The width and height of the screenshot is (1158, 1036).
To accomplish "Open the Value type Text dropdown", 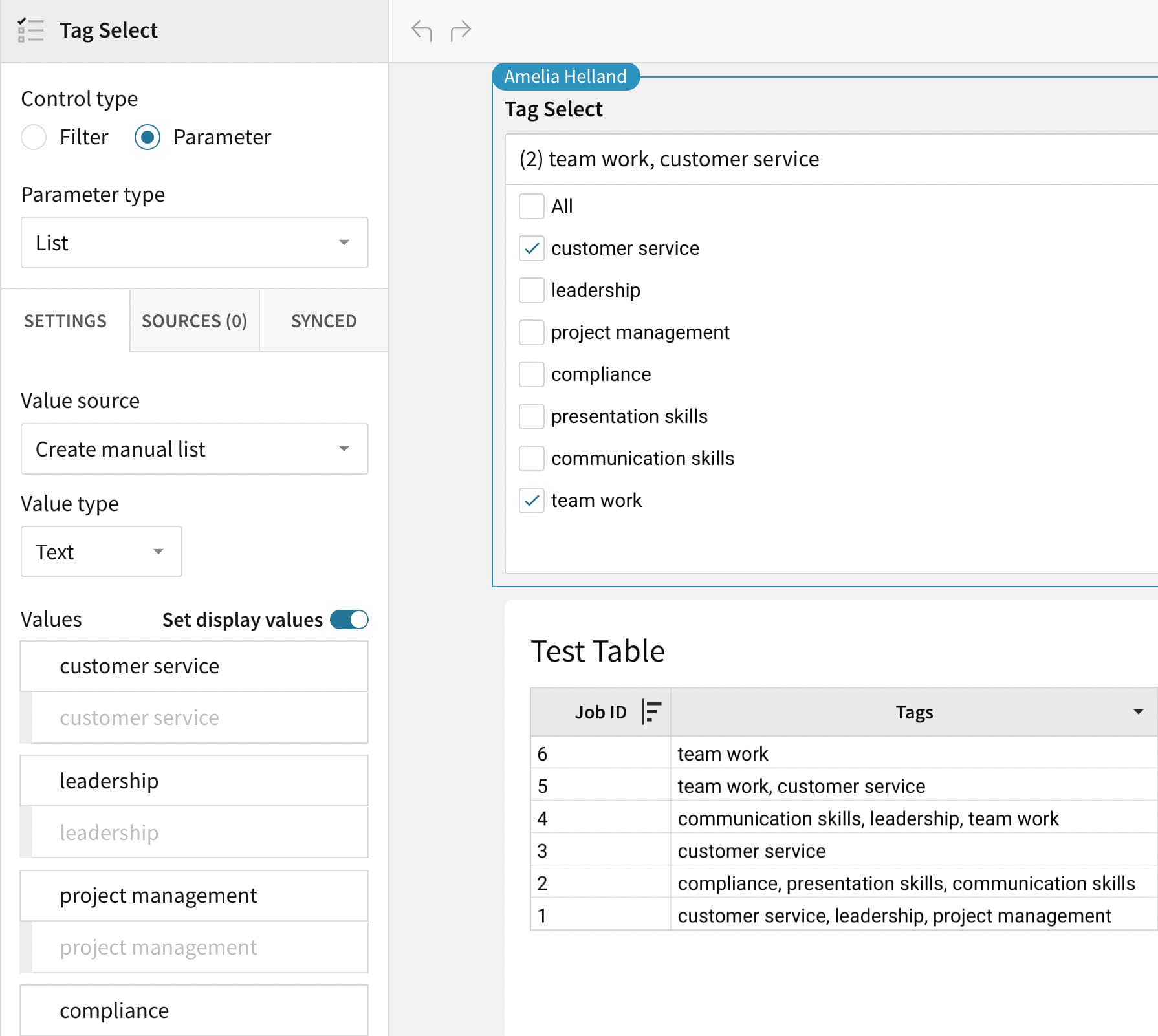I will (x=101, y=552).
